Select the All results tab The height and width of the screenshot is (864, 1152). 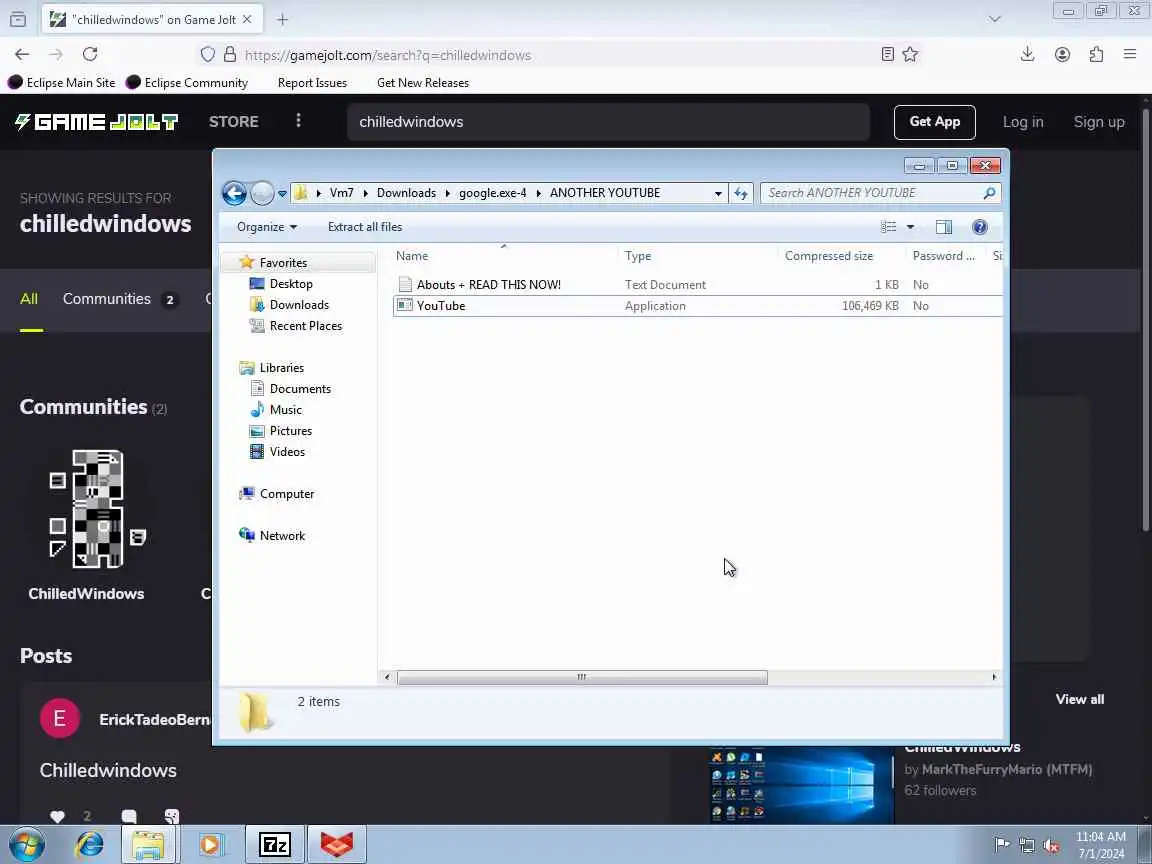29,299
